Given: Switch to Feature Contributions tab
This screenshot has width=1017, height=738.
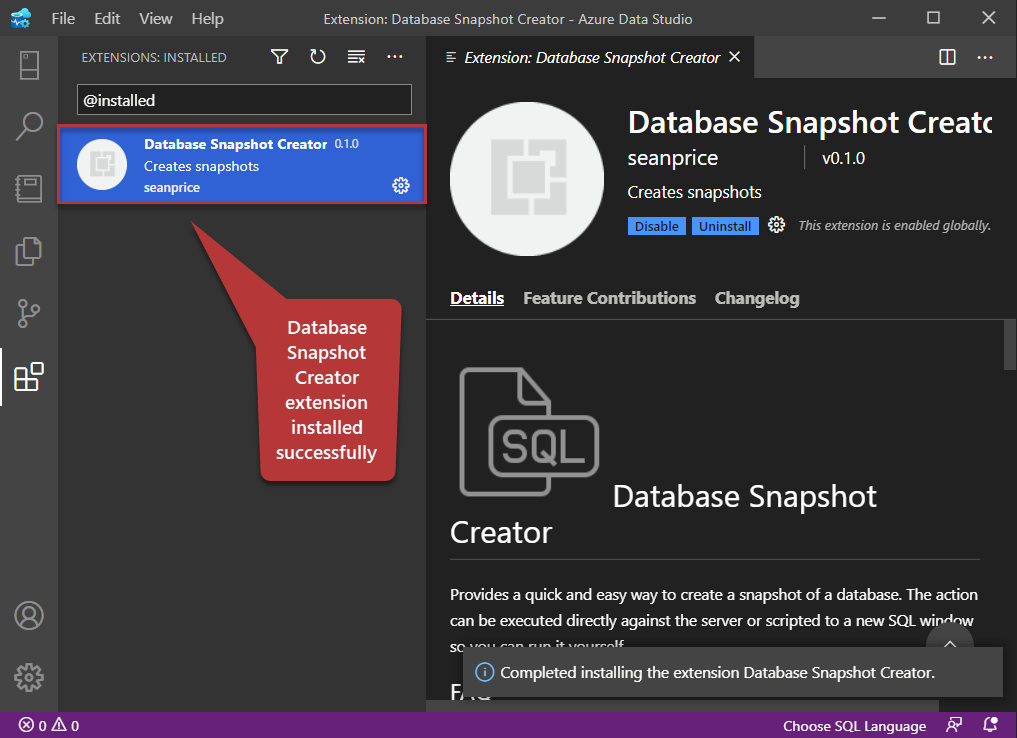Looking at the screenshot, I should pyautogui.click(x=609, y=298).
